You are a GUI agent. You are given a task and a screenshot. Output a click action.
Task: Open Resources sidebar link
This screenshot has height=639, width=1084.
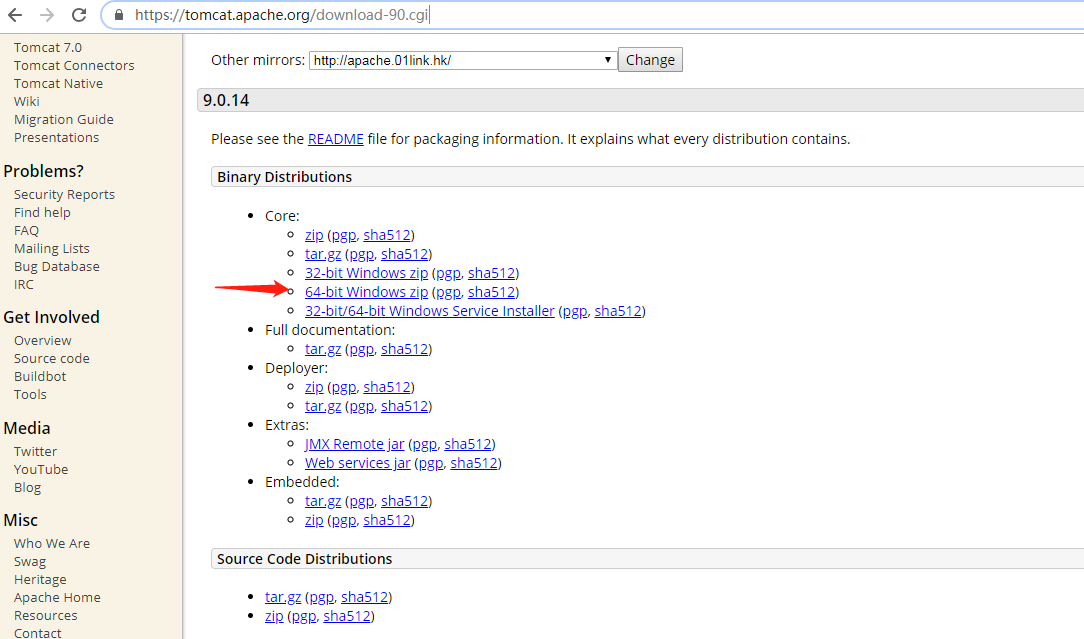[x=46, y=615]
